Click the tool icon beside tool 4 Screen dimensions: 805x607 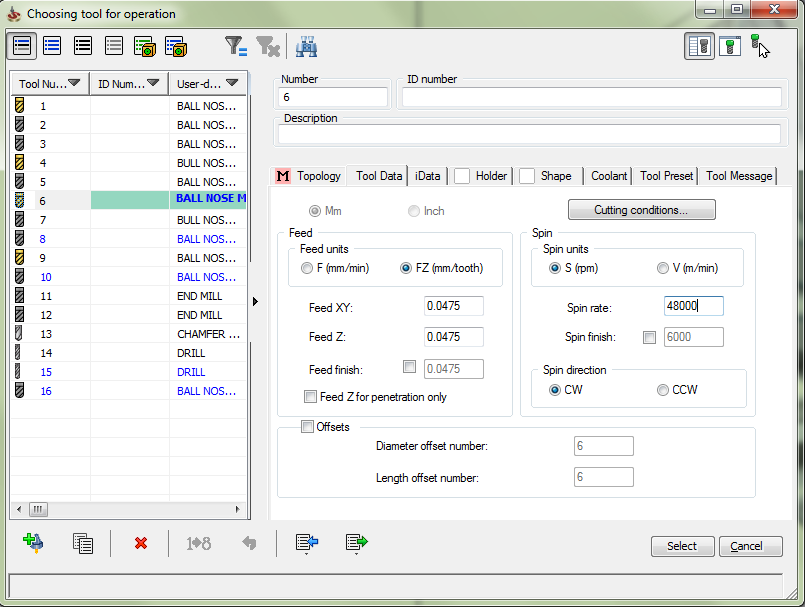click(20, 162)
